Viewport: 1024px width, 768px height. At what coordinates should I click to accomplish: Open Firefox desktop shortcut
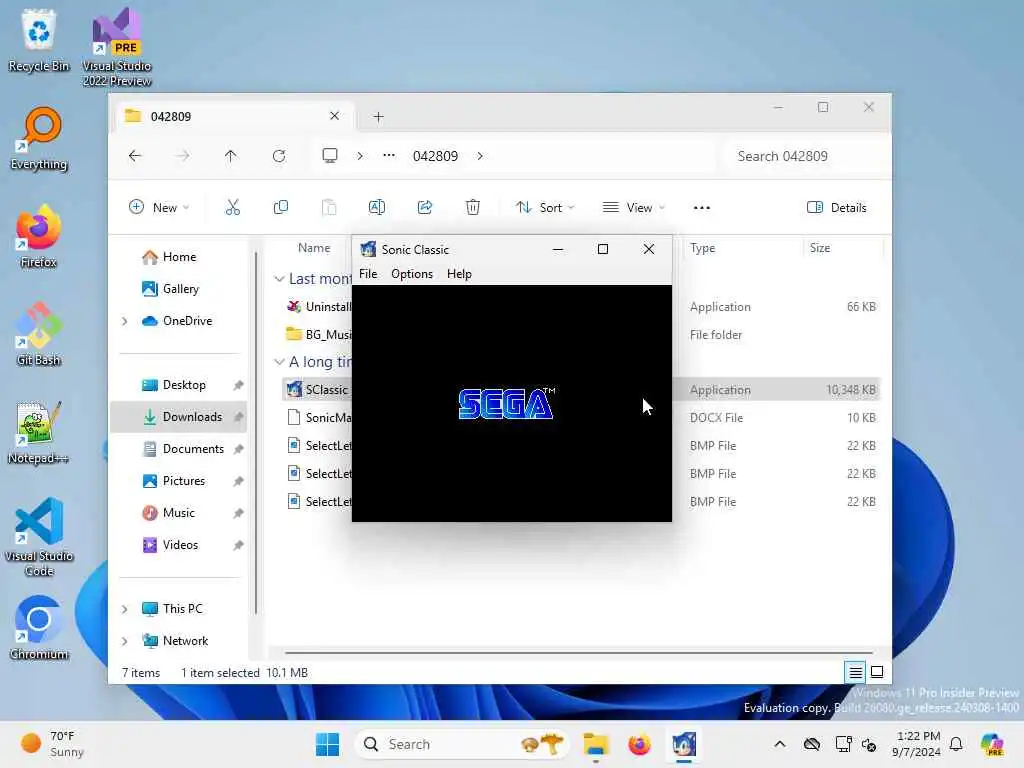[39, 236]
